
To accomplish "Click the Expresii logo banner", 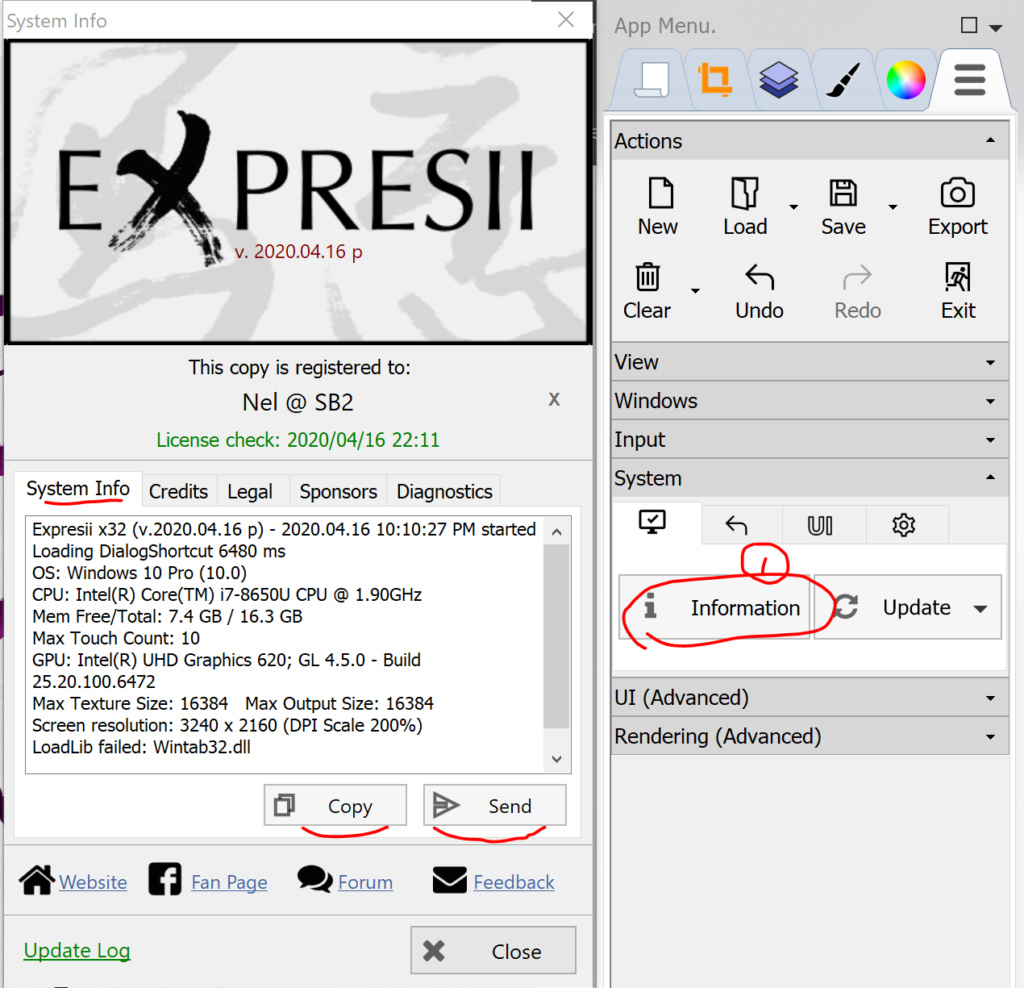I will 298,193.
